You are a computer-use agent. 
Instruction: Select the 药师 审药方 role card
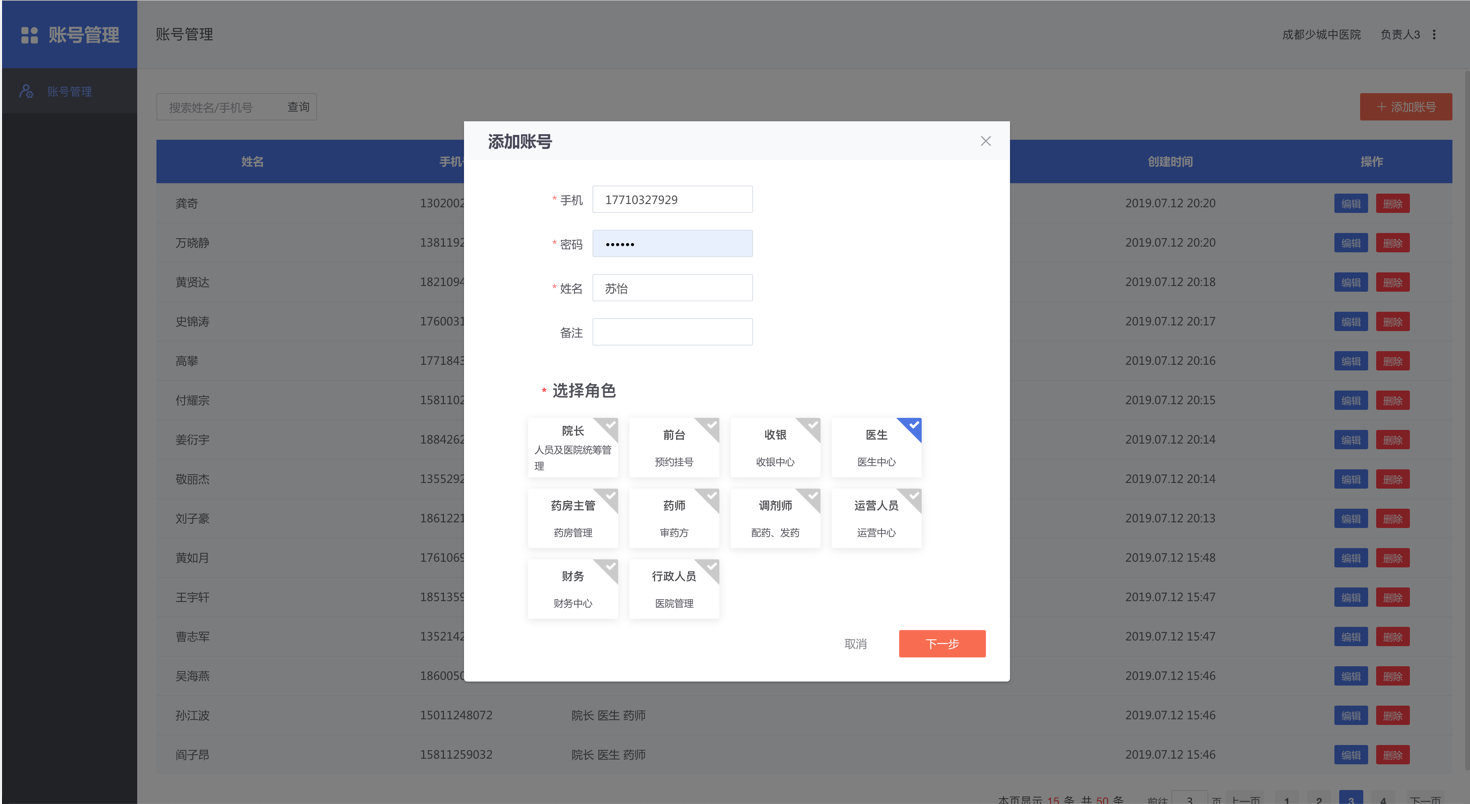[x=674, y=518]
